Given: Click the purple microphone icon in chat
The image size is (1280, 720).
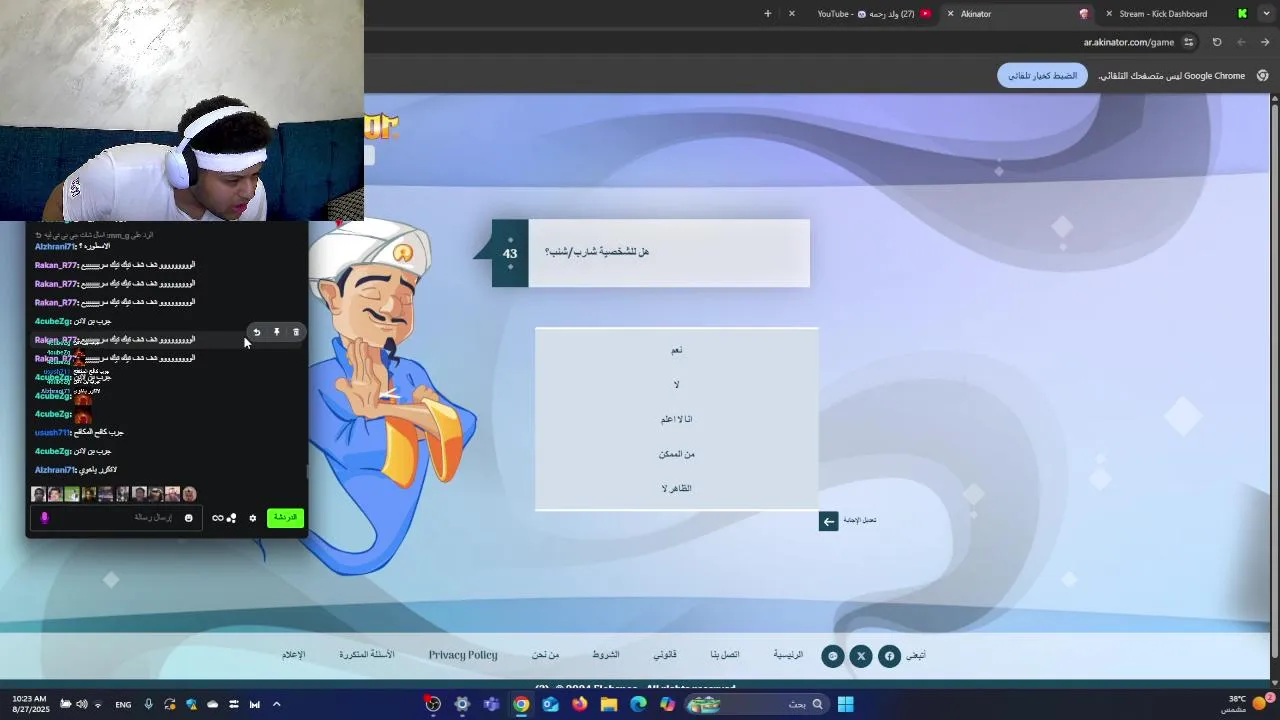Looking at the screenshot, I should [44, 518].
